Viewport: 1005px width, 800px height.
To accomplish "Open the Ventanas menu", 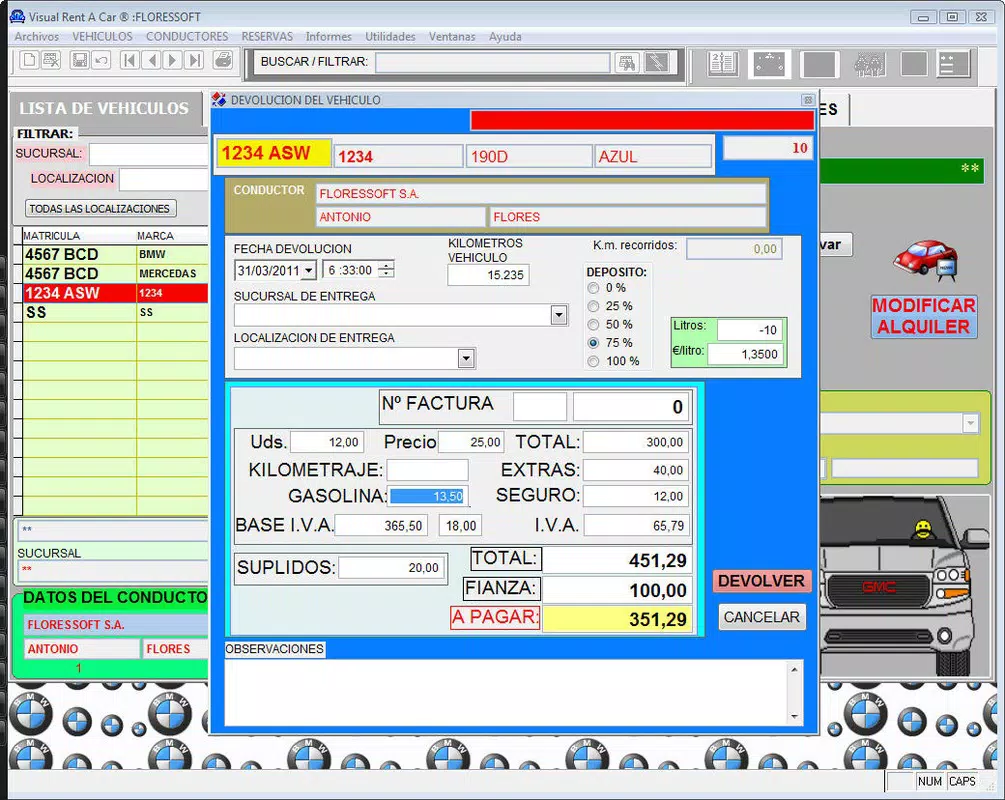I will coord(452,37).
